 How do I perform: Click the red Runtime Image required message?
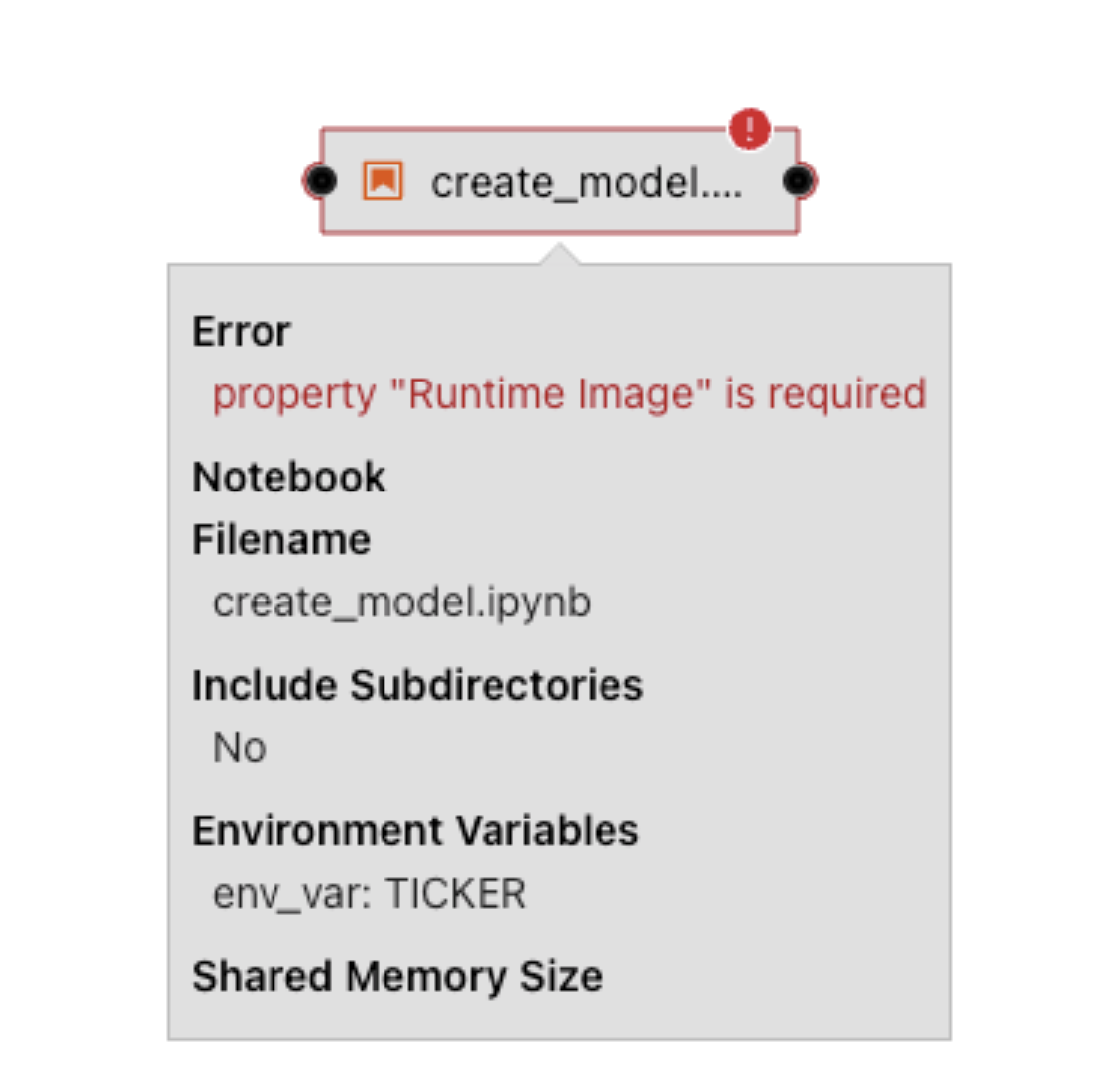(570, 394)
